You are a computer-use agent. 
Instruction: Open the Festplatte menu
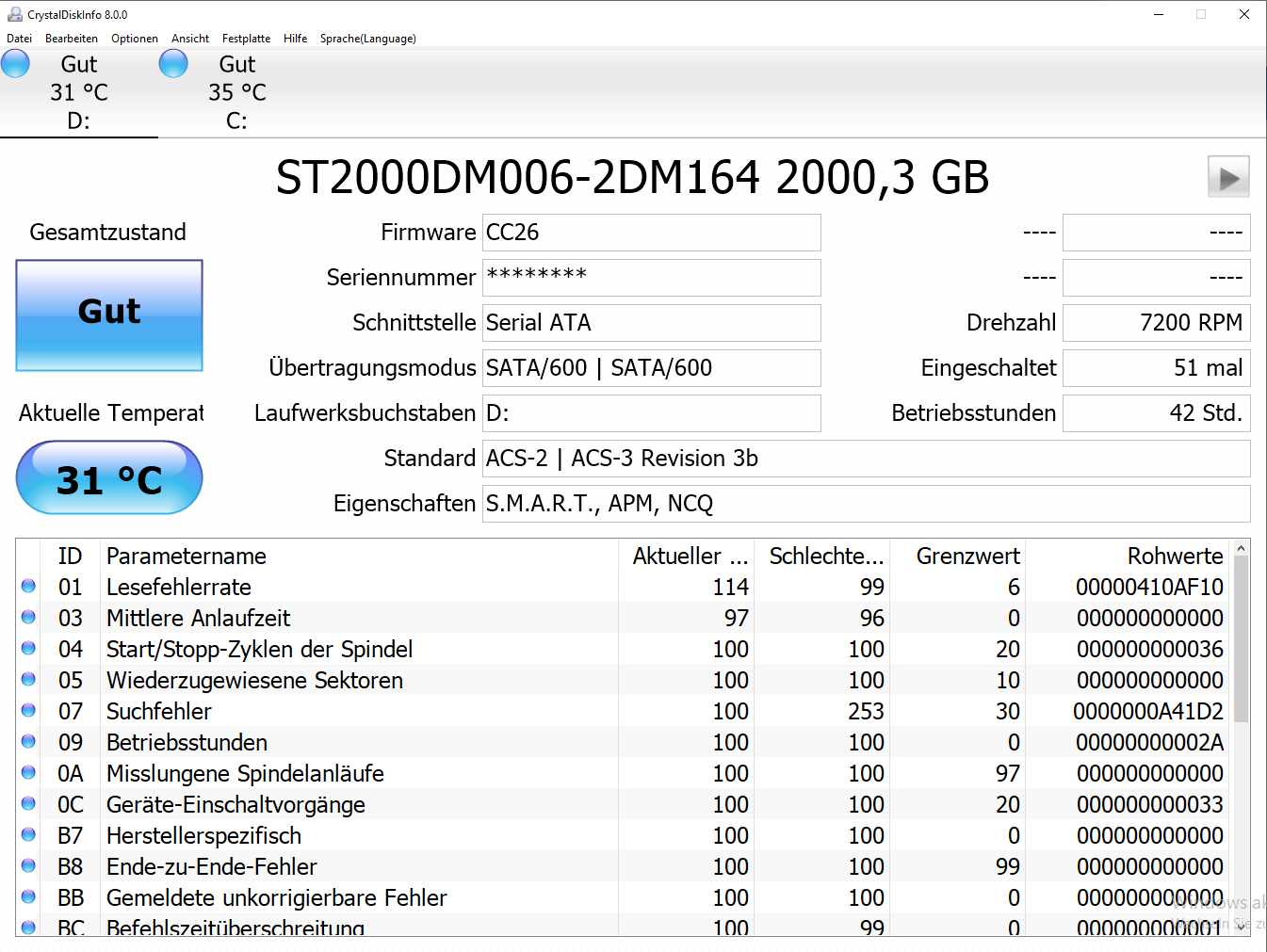point(246,39)
